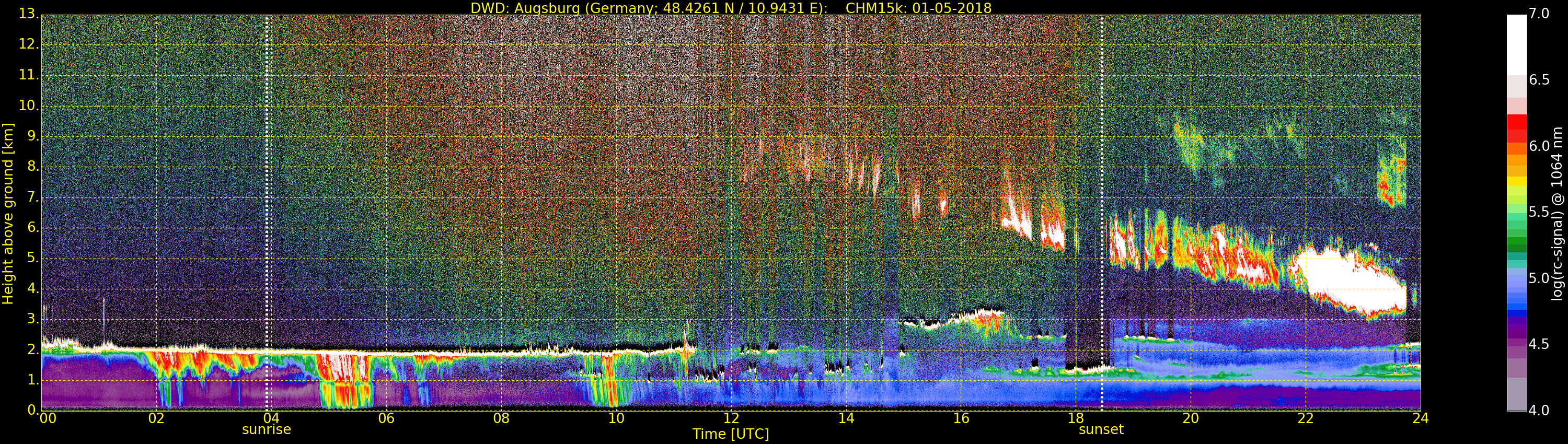Image resolution: width=1568 pixels, height=444 pixels.
Task: Click the plot title 'DWD: Augsburg (Germany; 48.4261 N / 10.9431 E)'
Action: pyautogui.click(x=649, y=8)
